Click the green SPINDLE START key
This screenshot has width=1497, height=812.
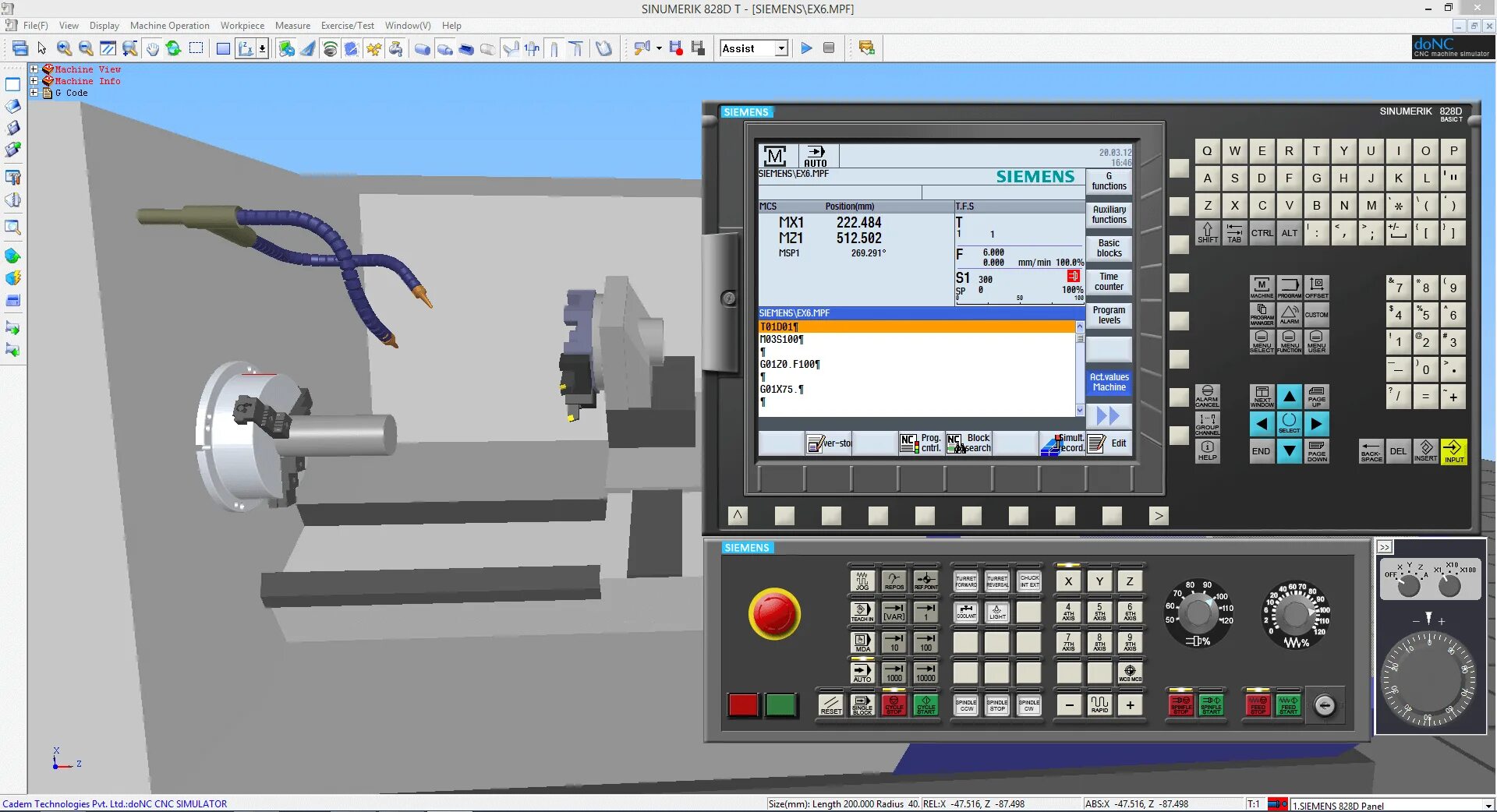(1211, 704)
